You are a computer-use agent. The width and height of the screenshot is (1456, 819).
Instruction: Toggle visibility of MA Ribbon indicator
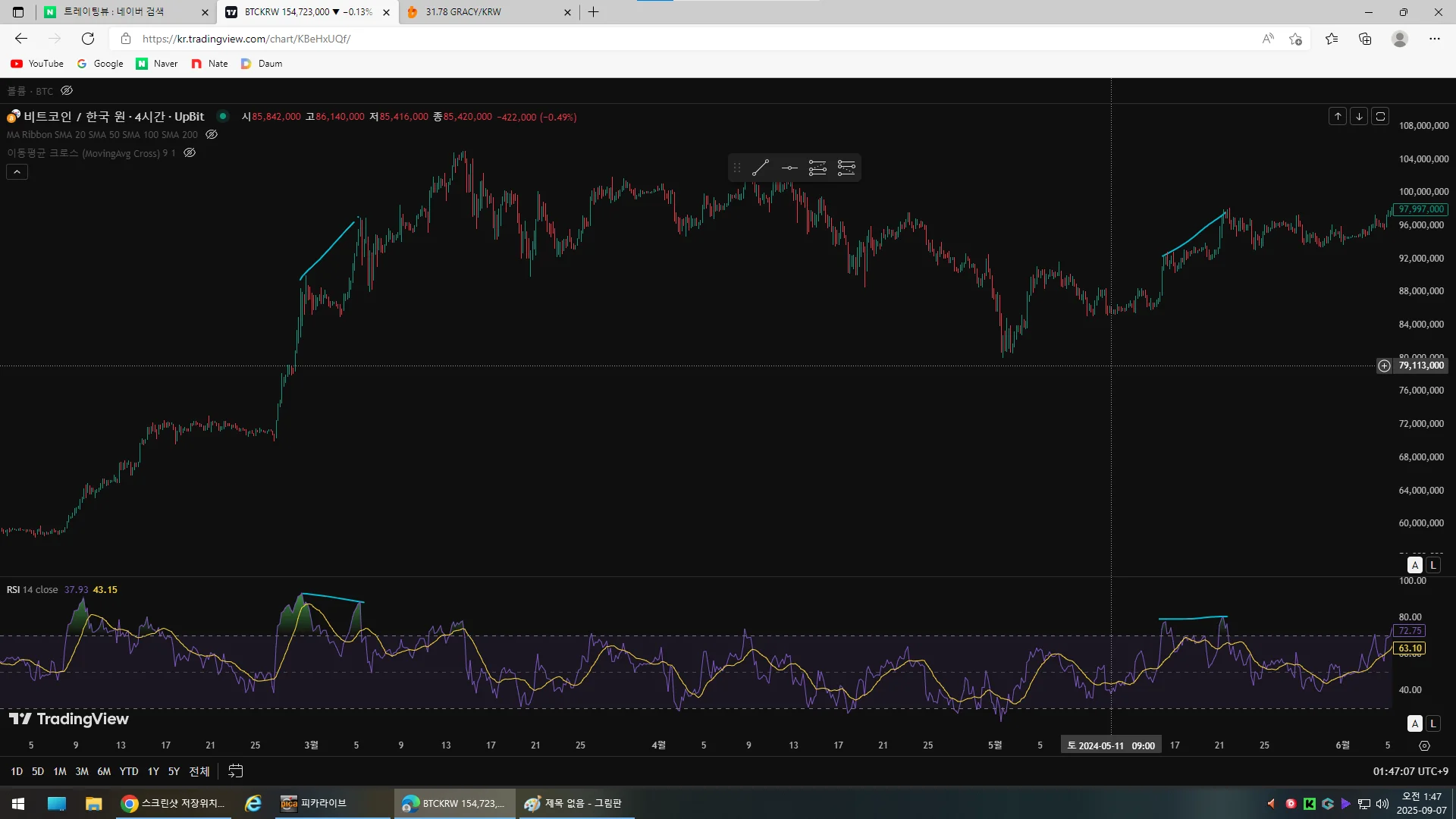[212, 134]
